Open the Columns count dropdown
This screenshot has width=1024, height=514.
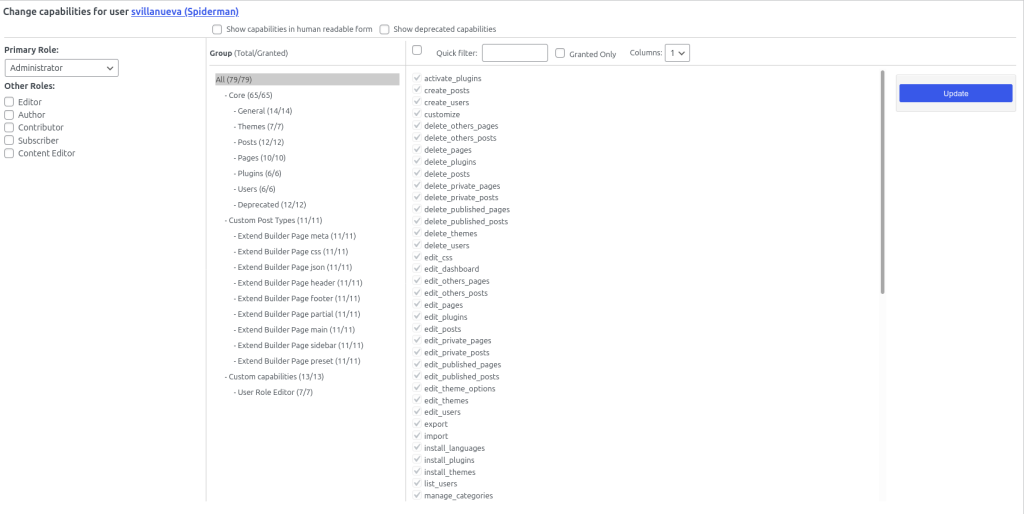click(x=678, y=53)
